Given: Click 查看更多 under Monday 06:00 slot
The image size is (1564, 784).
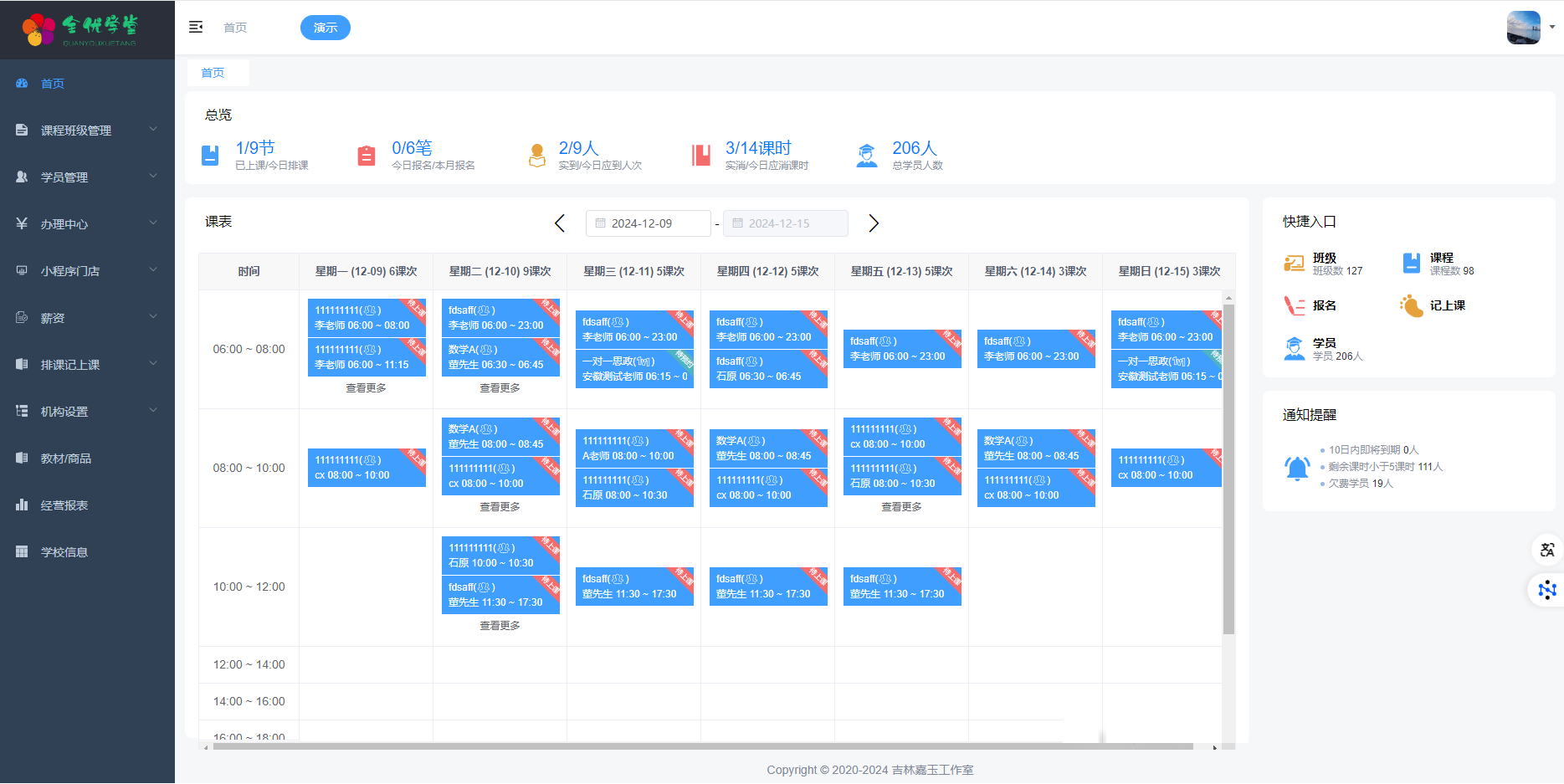Looking at the screenshot, I should [x=366, y=388].
